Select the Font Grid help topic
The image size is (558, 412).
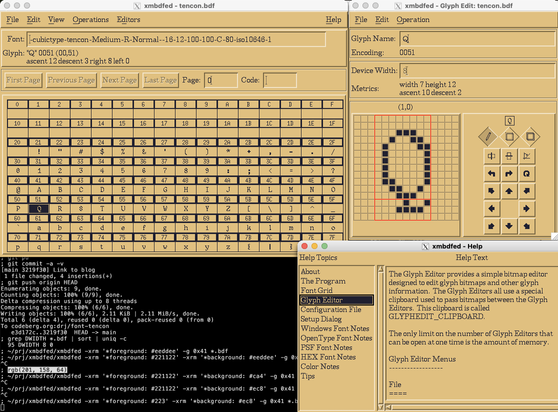point(316,290)
